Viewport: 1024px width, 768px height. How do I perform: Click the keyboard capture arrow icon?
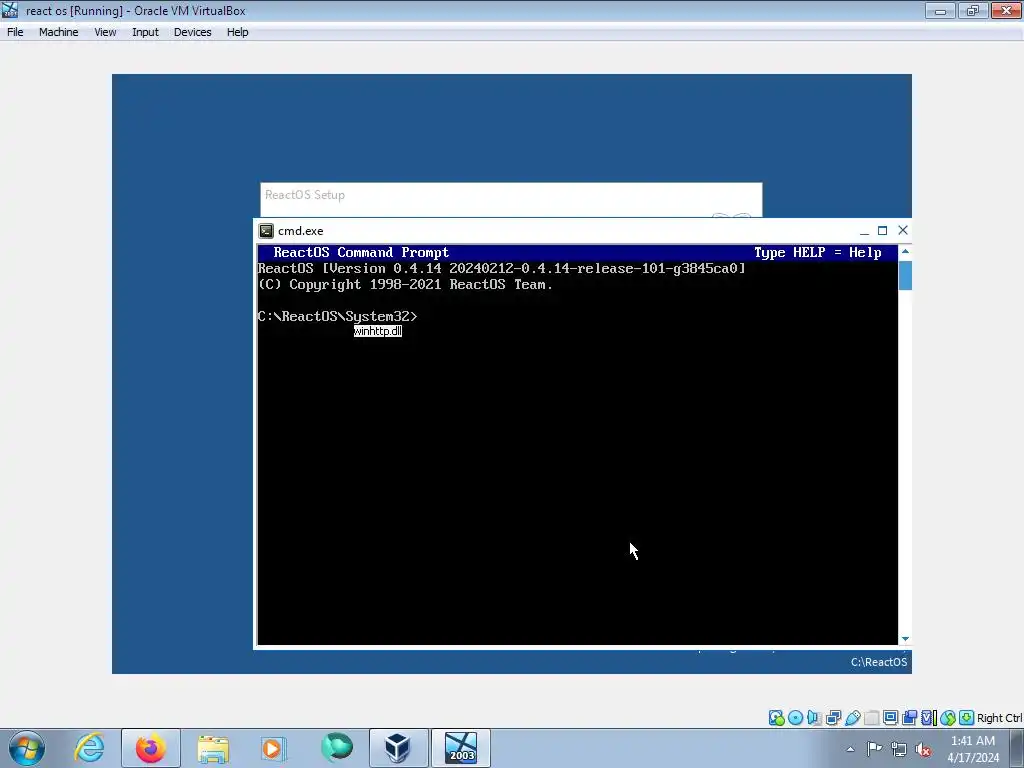tap(967, 718)
